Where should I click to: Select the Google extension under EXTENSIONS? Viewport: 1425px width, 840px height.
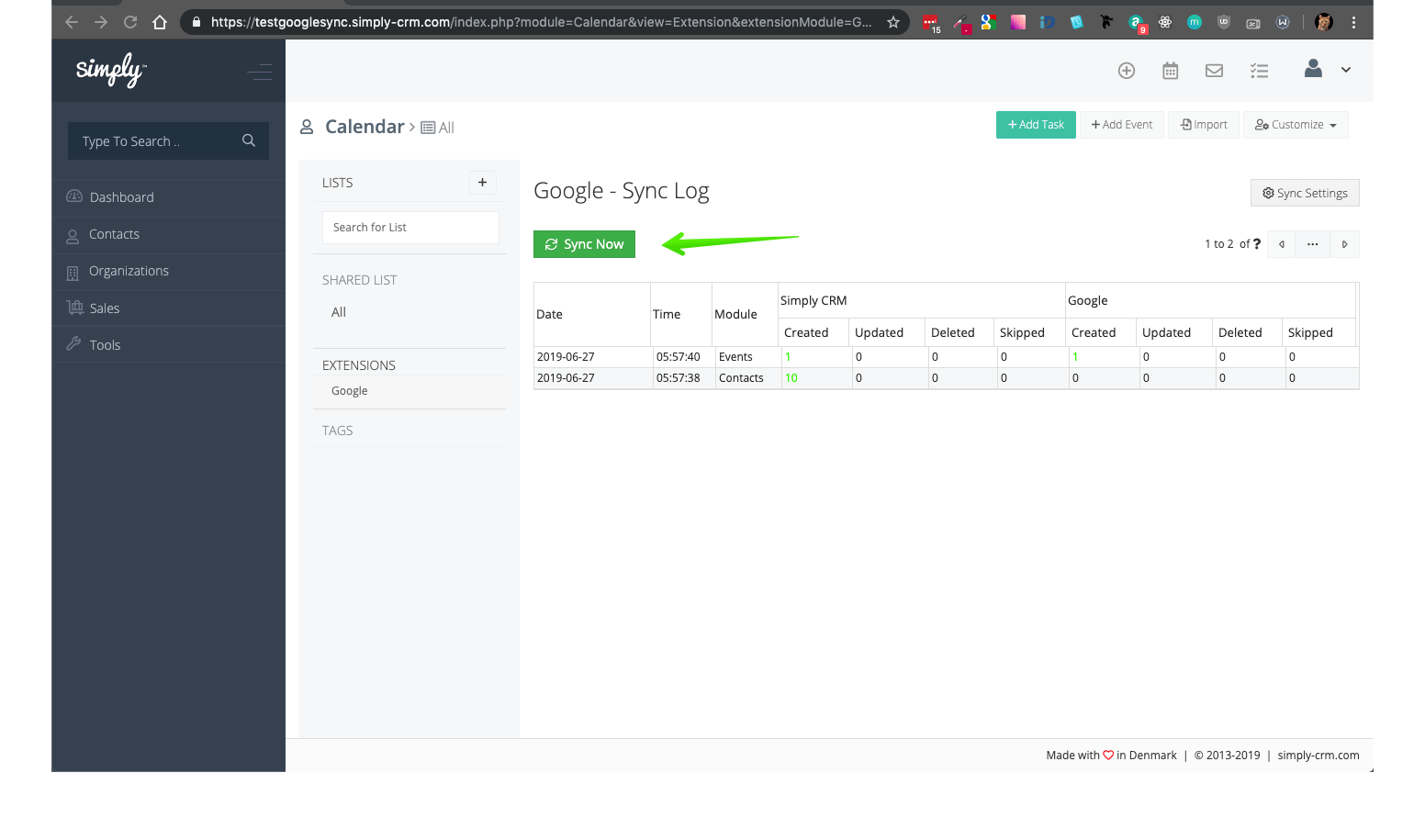349,390
